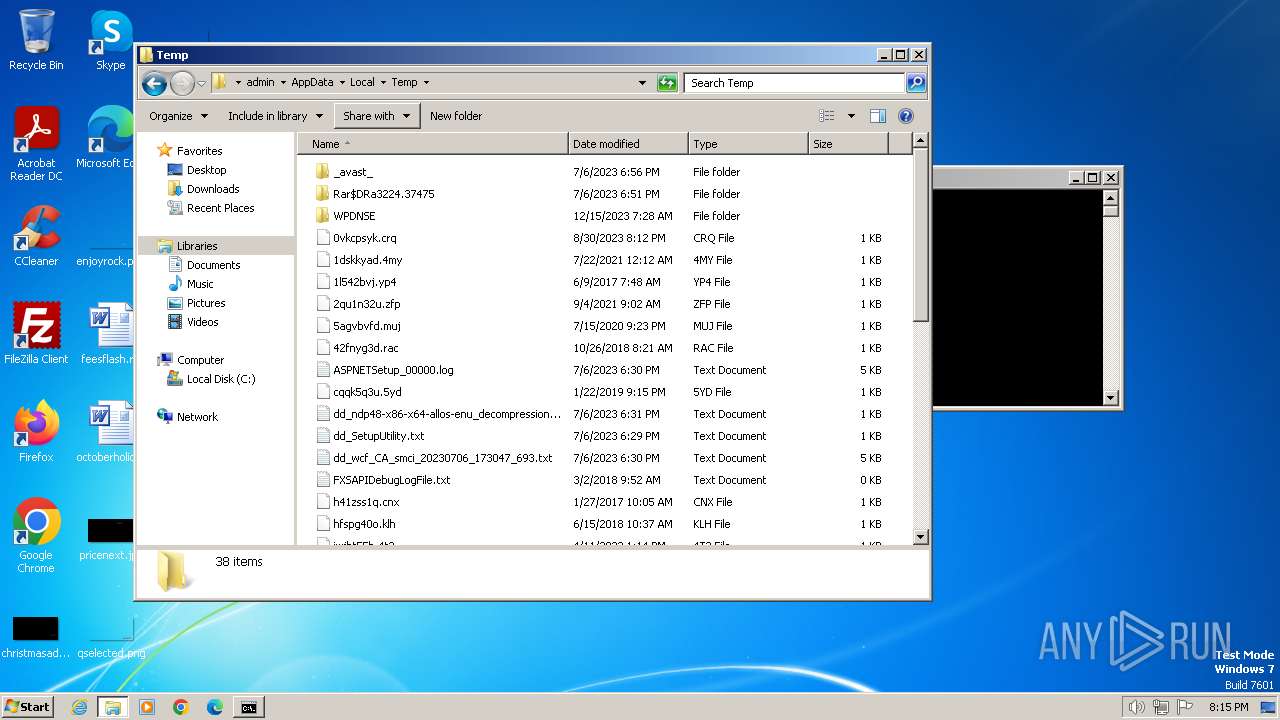Viewport: 1280px width, 720px height.
Task: Open Explorer Help icon
Action: pos(906,116)
